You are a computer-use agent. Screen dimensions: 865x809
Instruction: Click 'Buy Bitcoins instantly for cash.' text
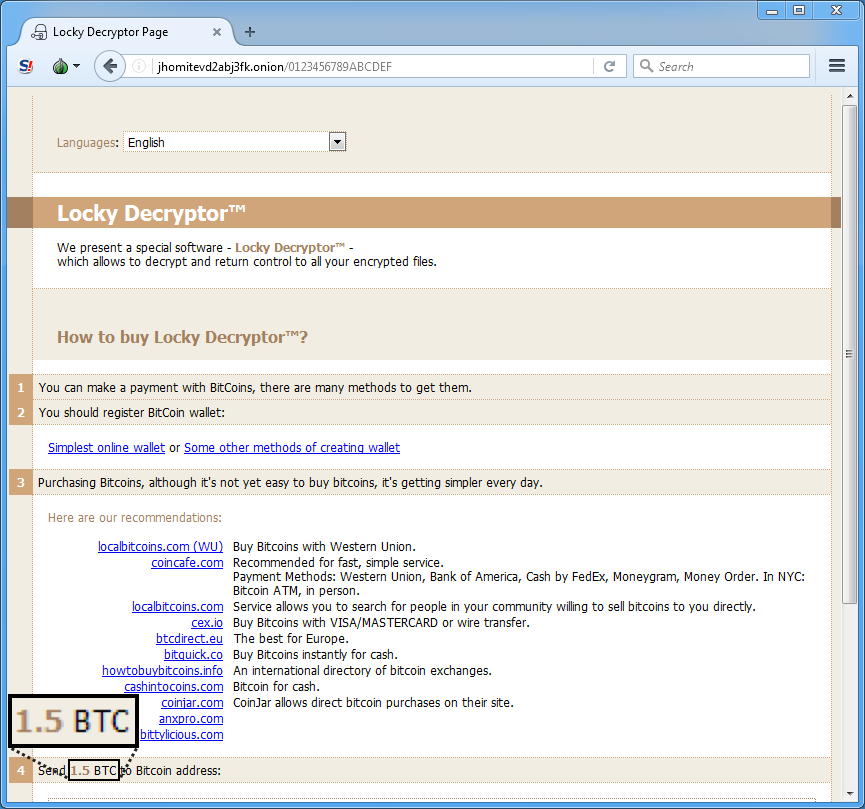coord(315,654)
